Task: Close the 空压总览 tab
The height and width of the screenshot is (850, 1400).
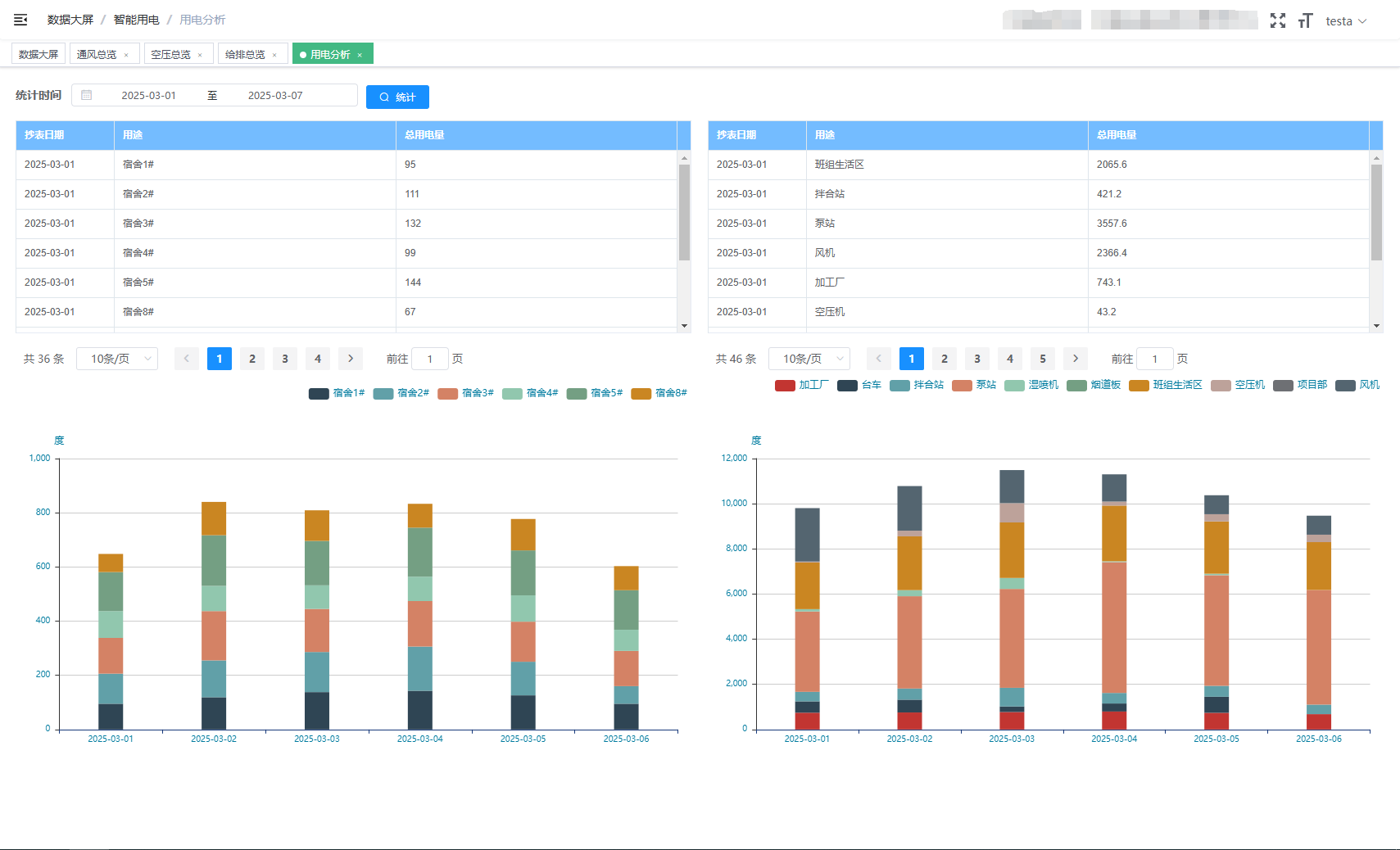Action: pyautogui.click(x=200, y=55)
